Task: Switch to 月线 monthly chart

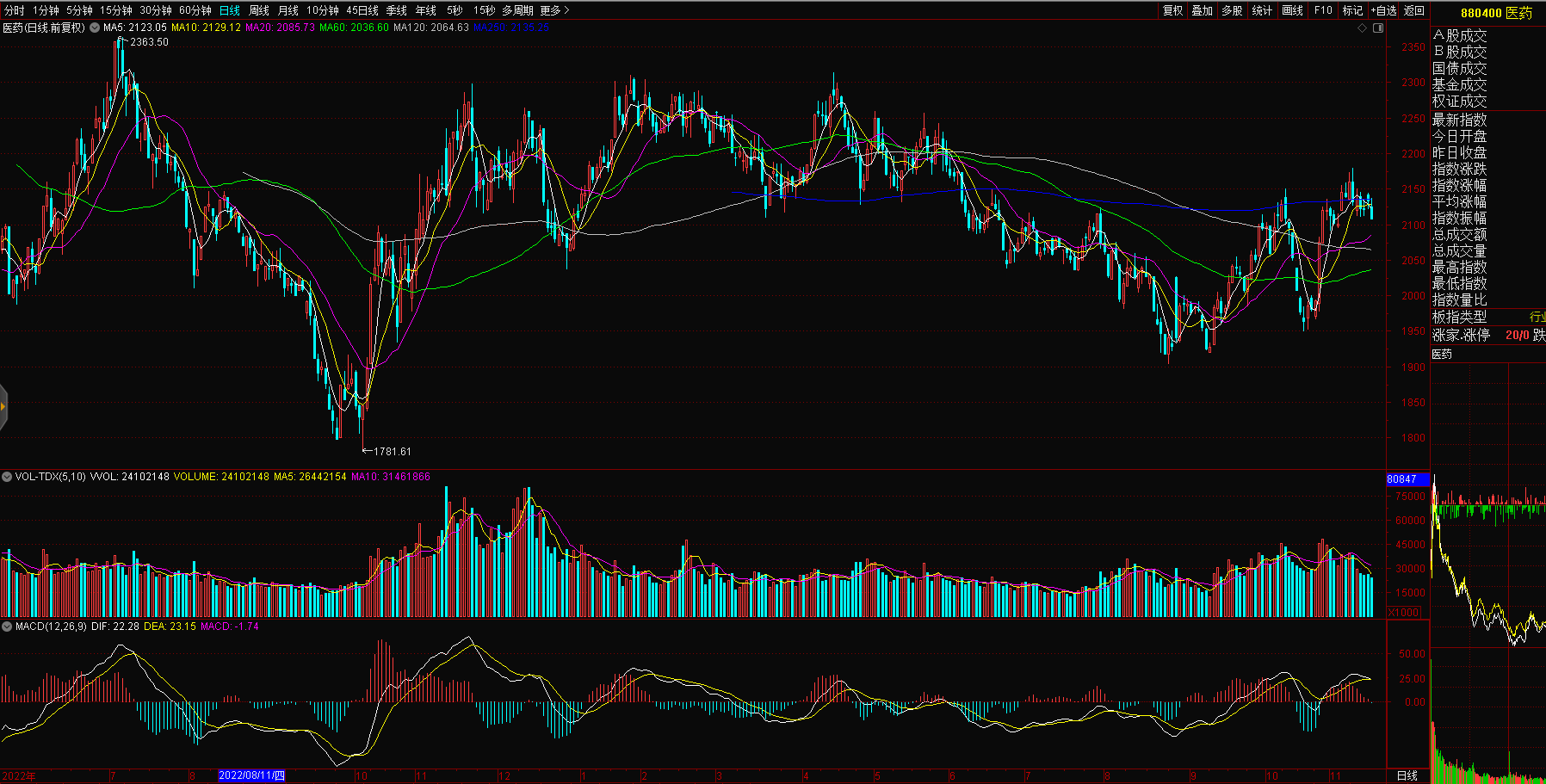Action: tap(288, 10)
